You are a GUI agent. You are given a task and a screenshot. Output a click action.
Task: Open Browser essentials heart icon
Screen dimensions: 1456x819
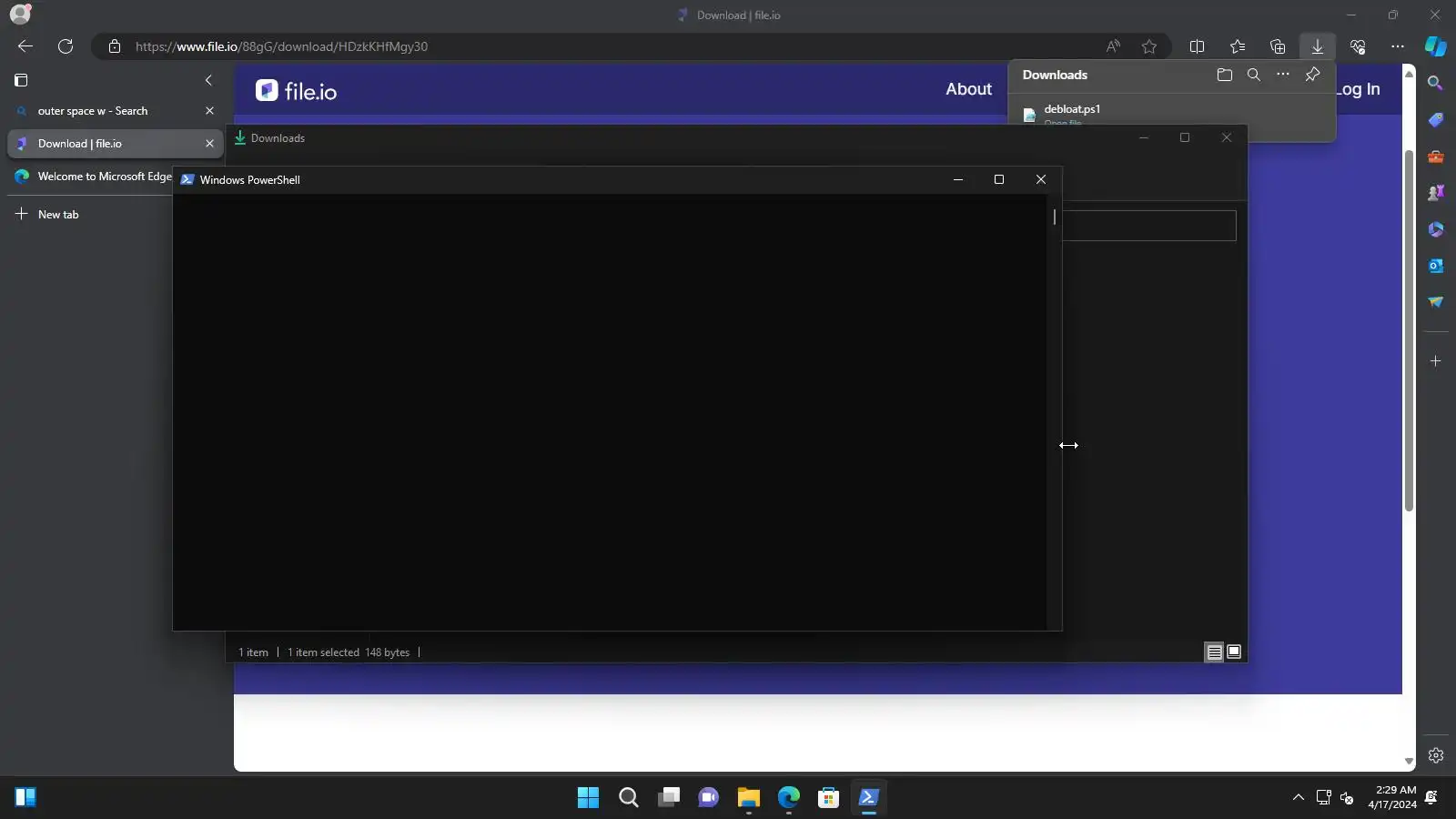(1358, 46)
